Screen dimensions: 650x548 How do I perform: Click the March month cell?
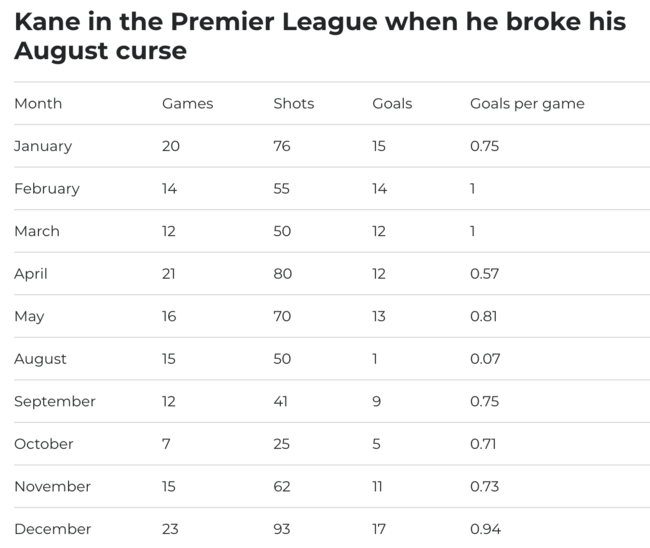(37, 231)
